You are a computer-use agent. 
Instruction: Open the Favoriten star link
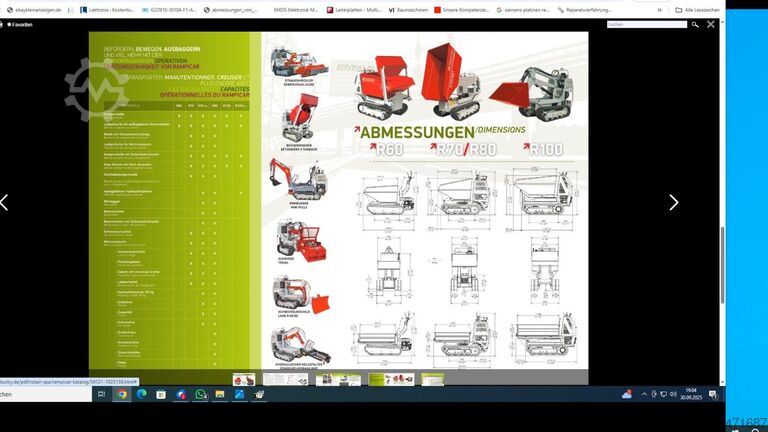pyautogui.click(x=20, y=24)
